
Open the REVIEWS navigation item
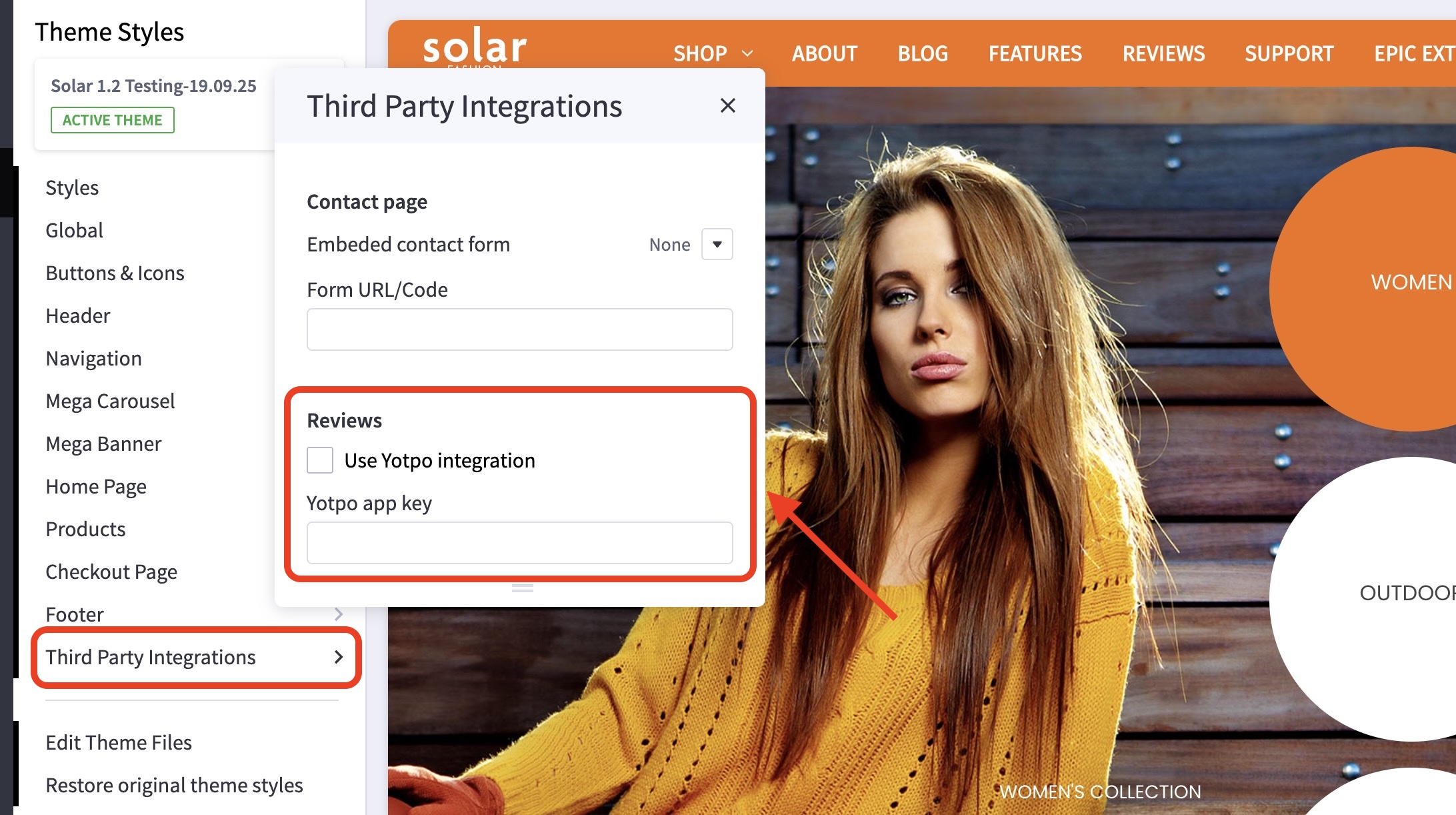(1163, 53)
